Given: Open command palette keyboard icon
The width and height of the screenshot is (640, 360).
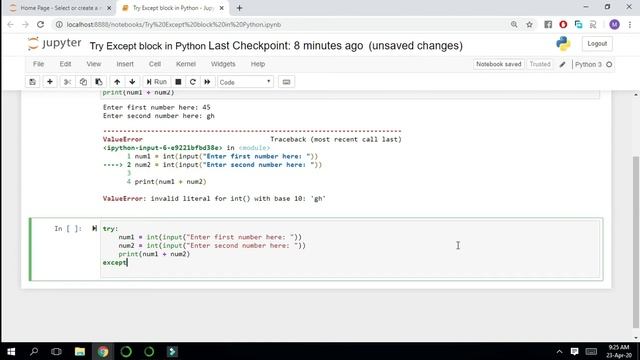Looking at the screenshot, I should pyautogui.click(x=286, y=82).
